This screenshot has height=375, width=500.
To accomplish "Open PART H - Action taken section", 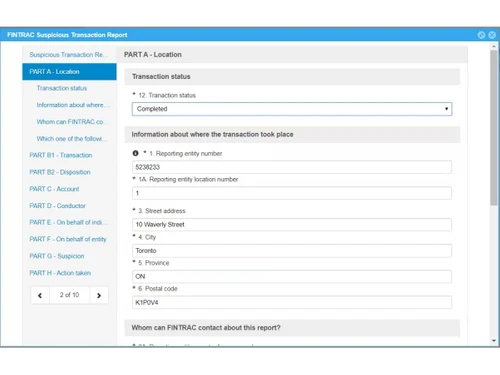I will (60, 273).
